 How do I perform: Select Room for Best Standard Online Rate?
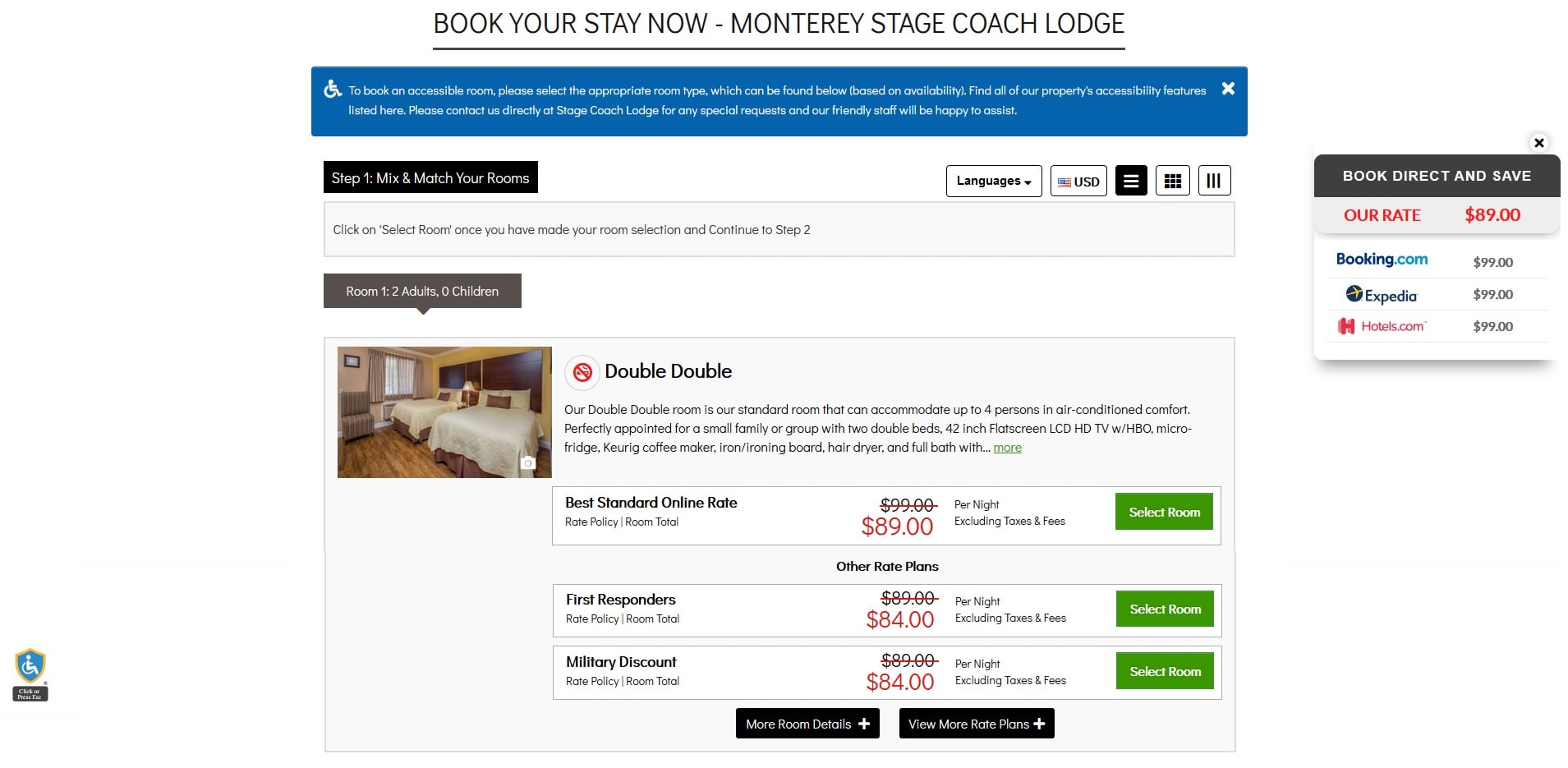click(1164, 512)
